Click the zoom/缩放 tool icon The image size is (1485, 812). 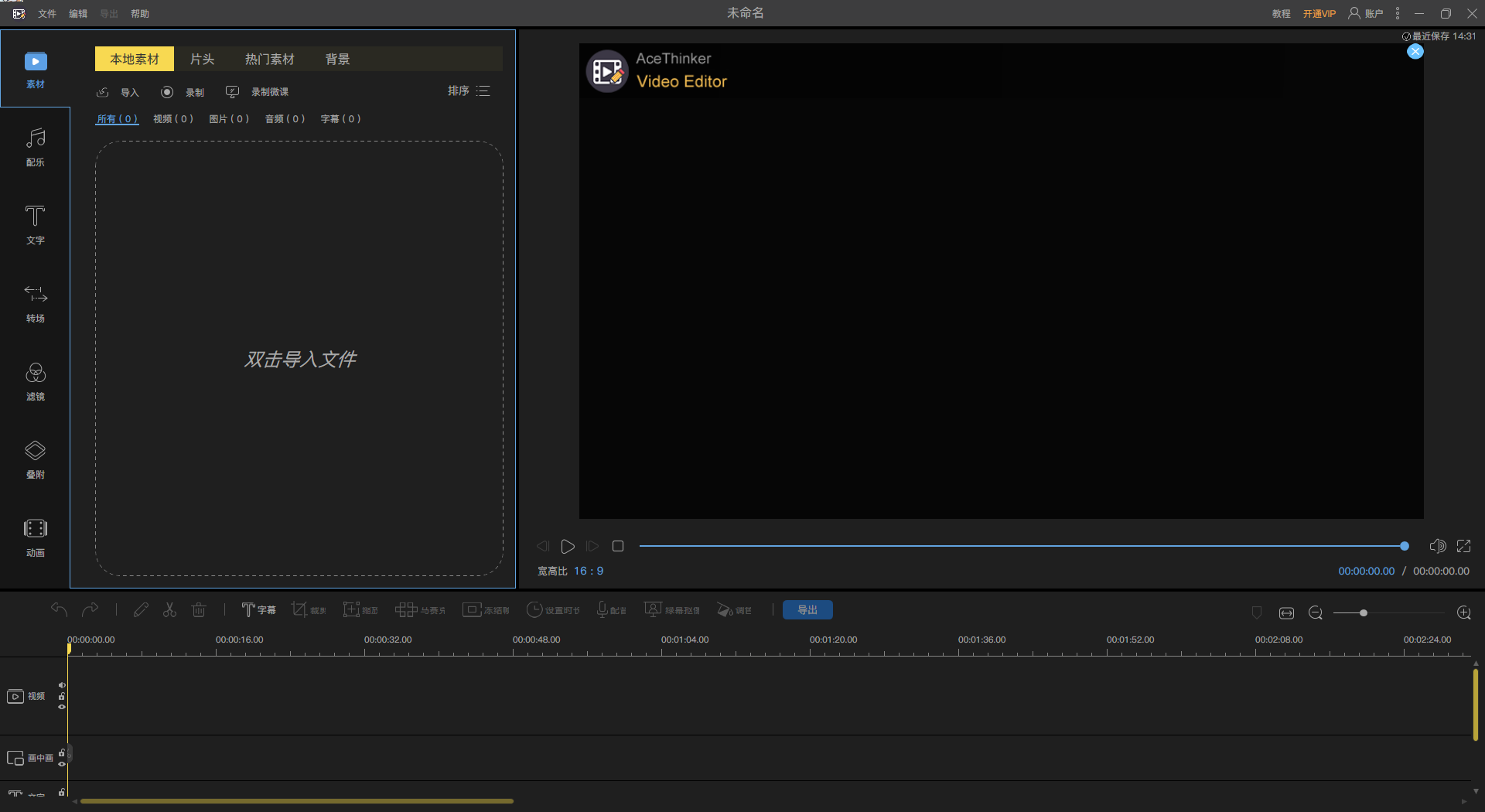(x=360, y=610)
